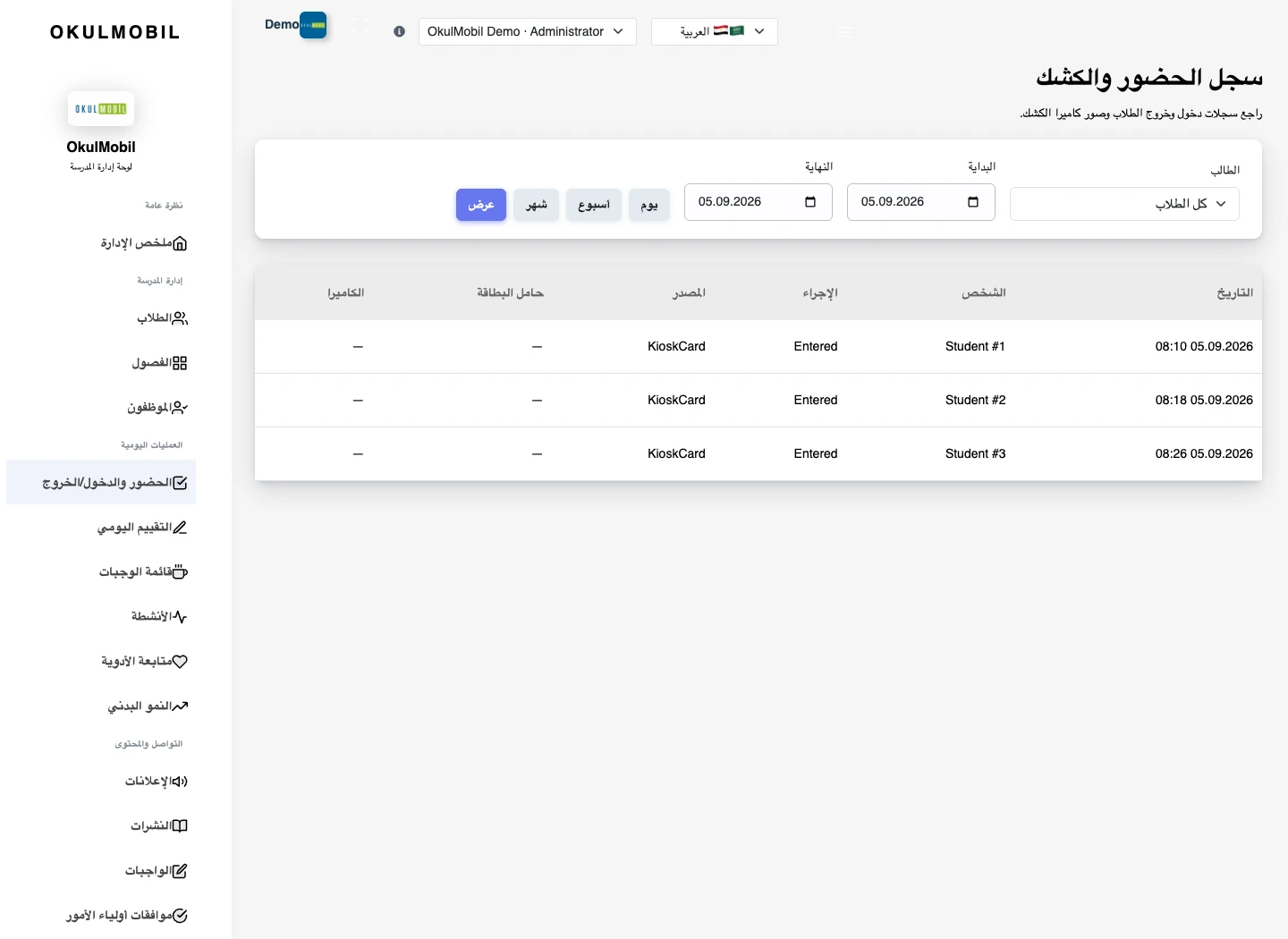Click the التاريخ column header
Viewport: 1288px width, 939px height.
tap(1234, 293)
